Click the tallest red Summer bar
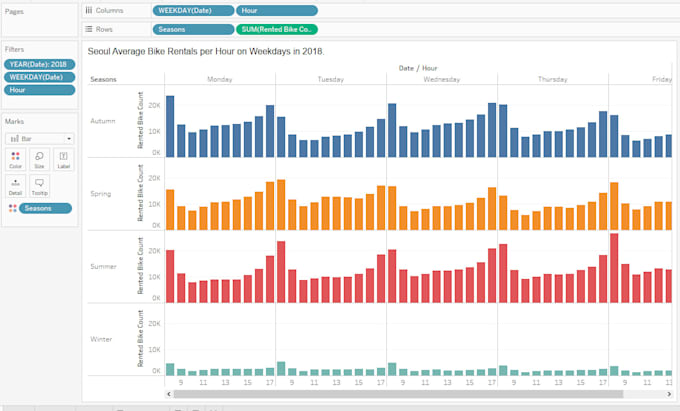Screen dimensions: 680x411 [614, 268]
